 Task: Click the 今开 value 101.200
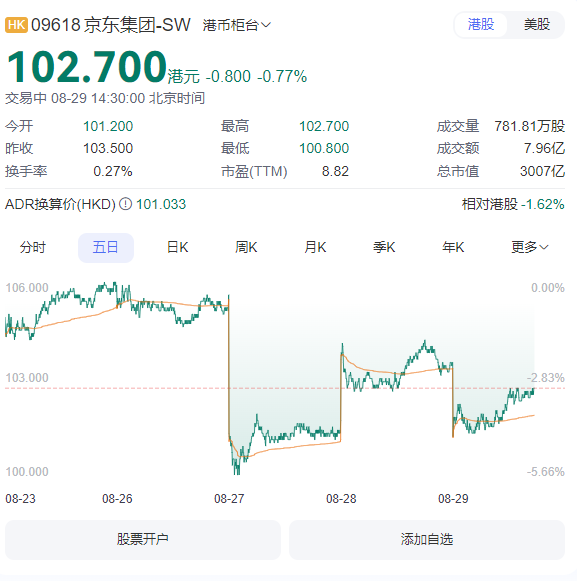[x=108, y=127]
